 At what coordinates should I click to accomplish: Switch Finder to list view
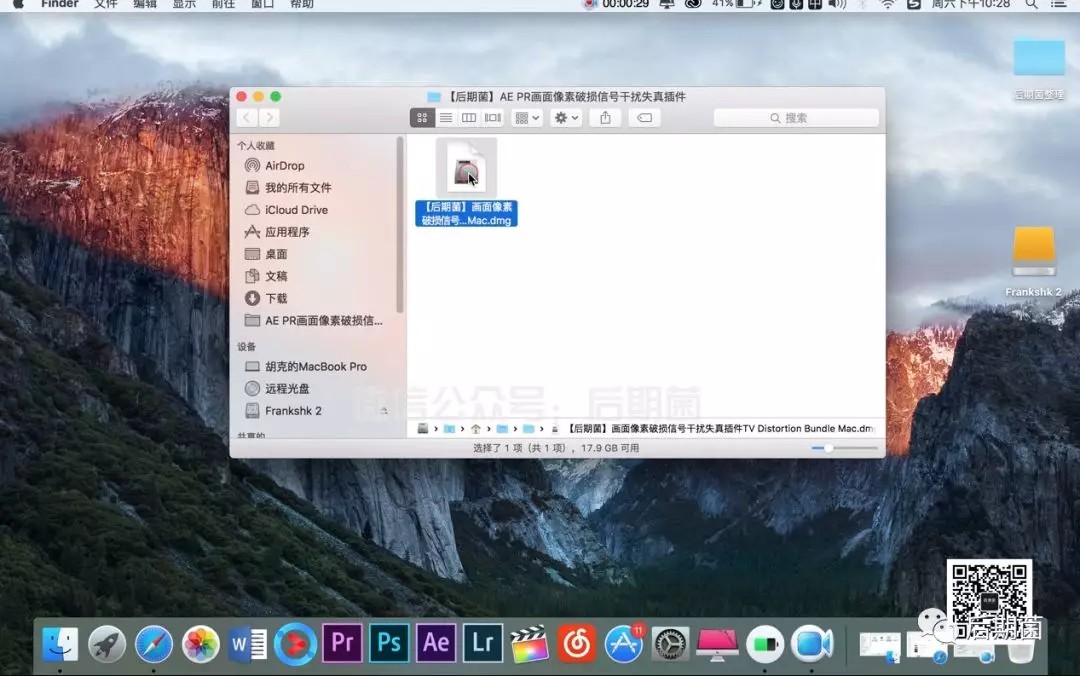click(x=446, y=118)
